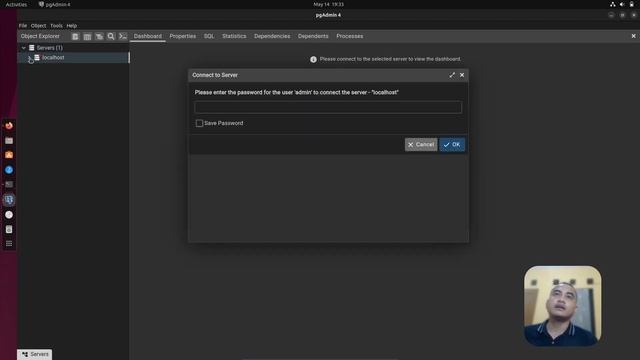Confirm with the OK button
Viewport: 640px width, 360px height.
tap(452, 144)
